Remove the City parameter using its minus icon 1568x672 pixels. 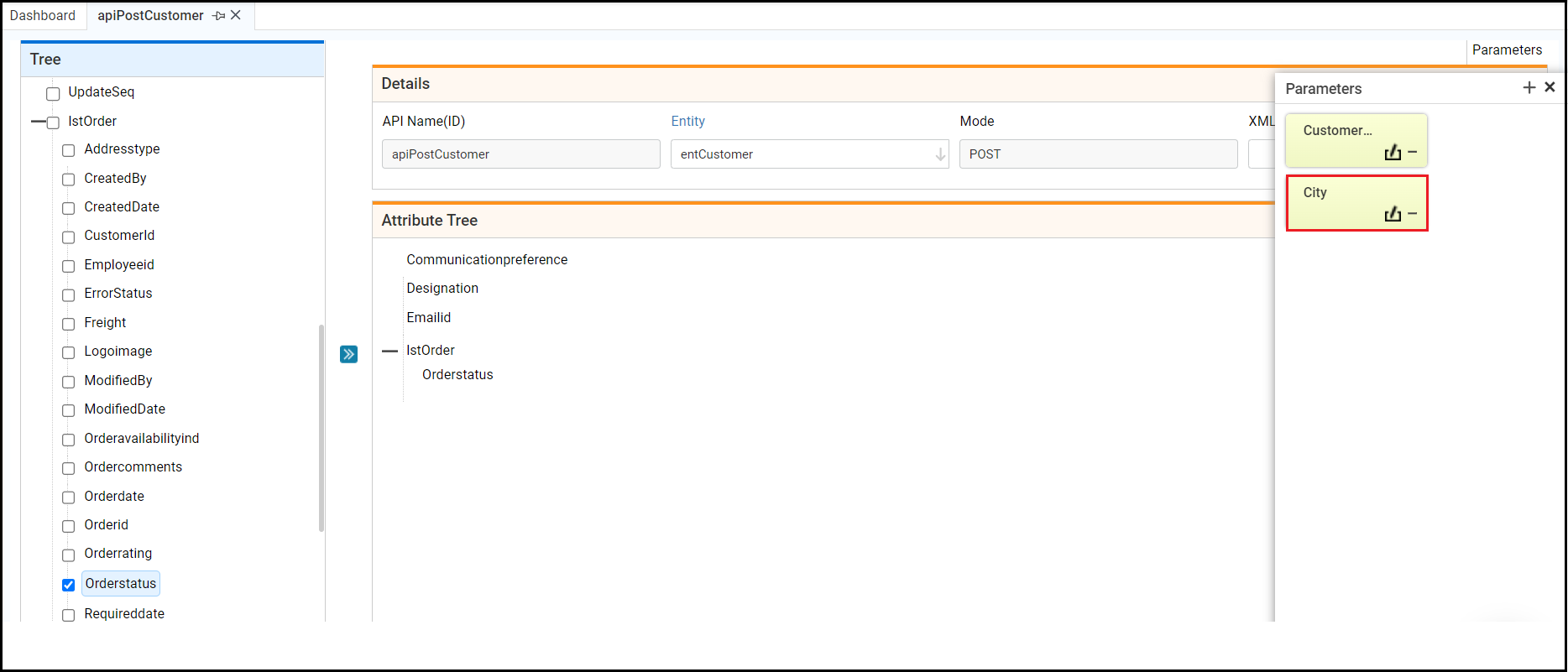coord(1412,214)
